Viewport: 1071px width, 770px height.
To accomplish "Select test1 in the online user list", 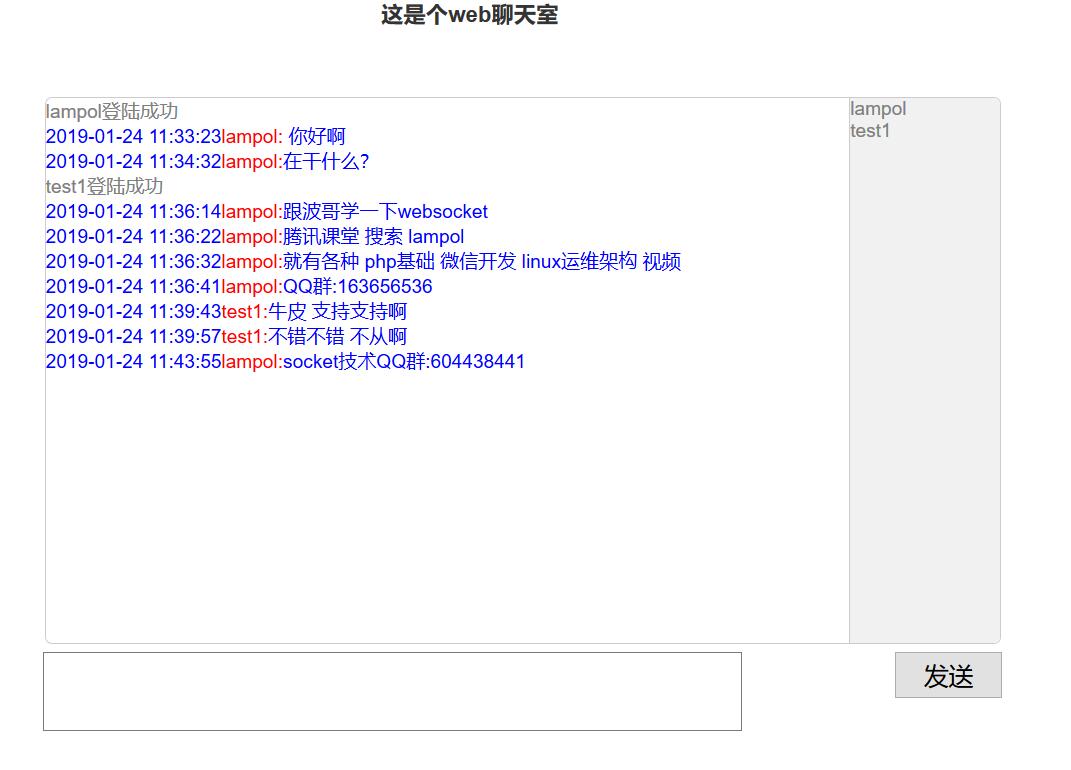I will (x=870, y=131).
